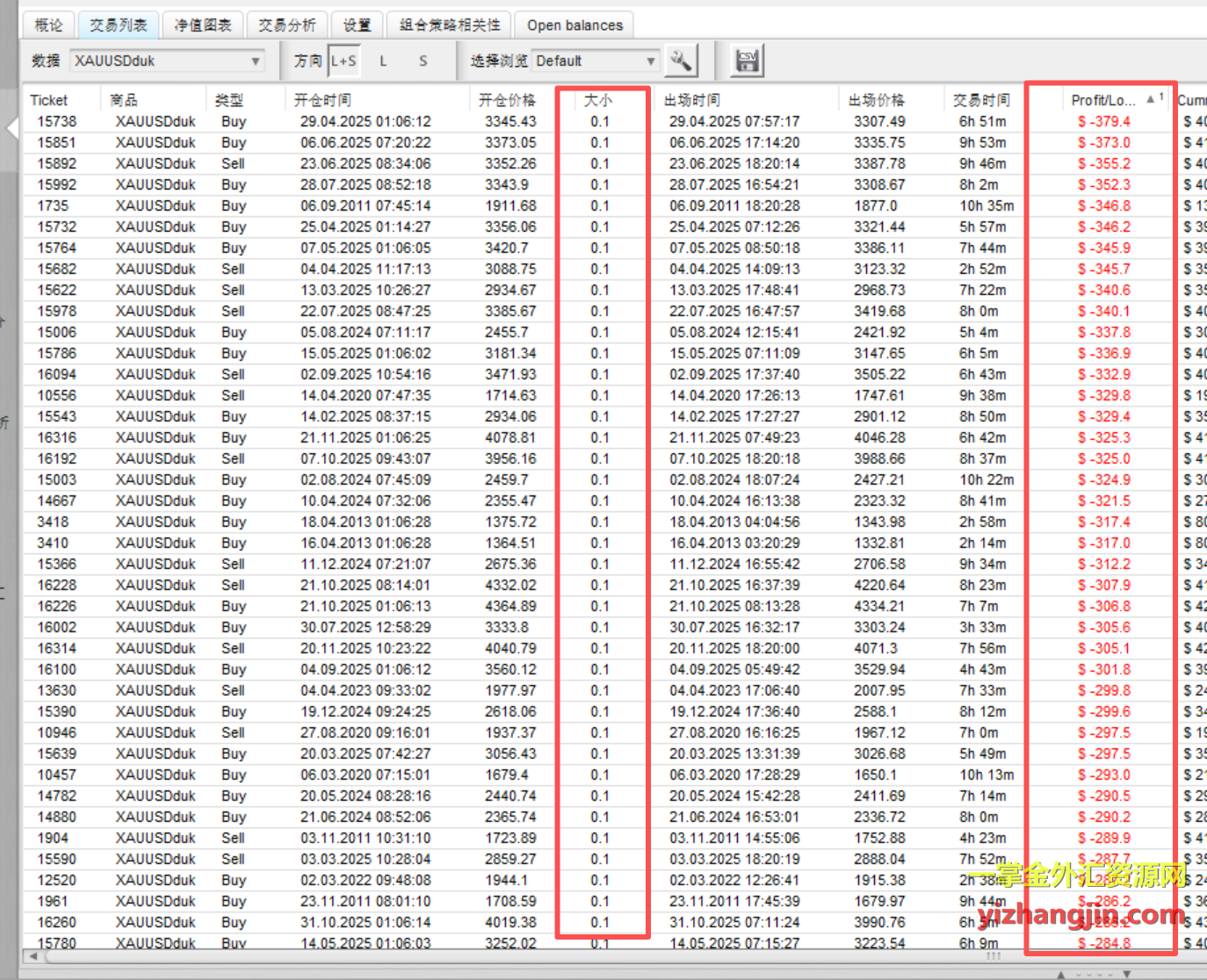Select L long-only direction filter

click(383, 61)
